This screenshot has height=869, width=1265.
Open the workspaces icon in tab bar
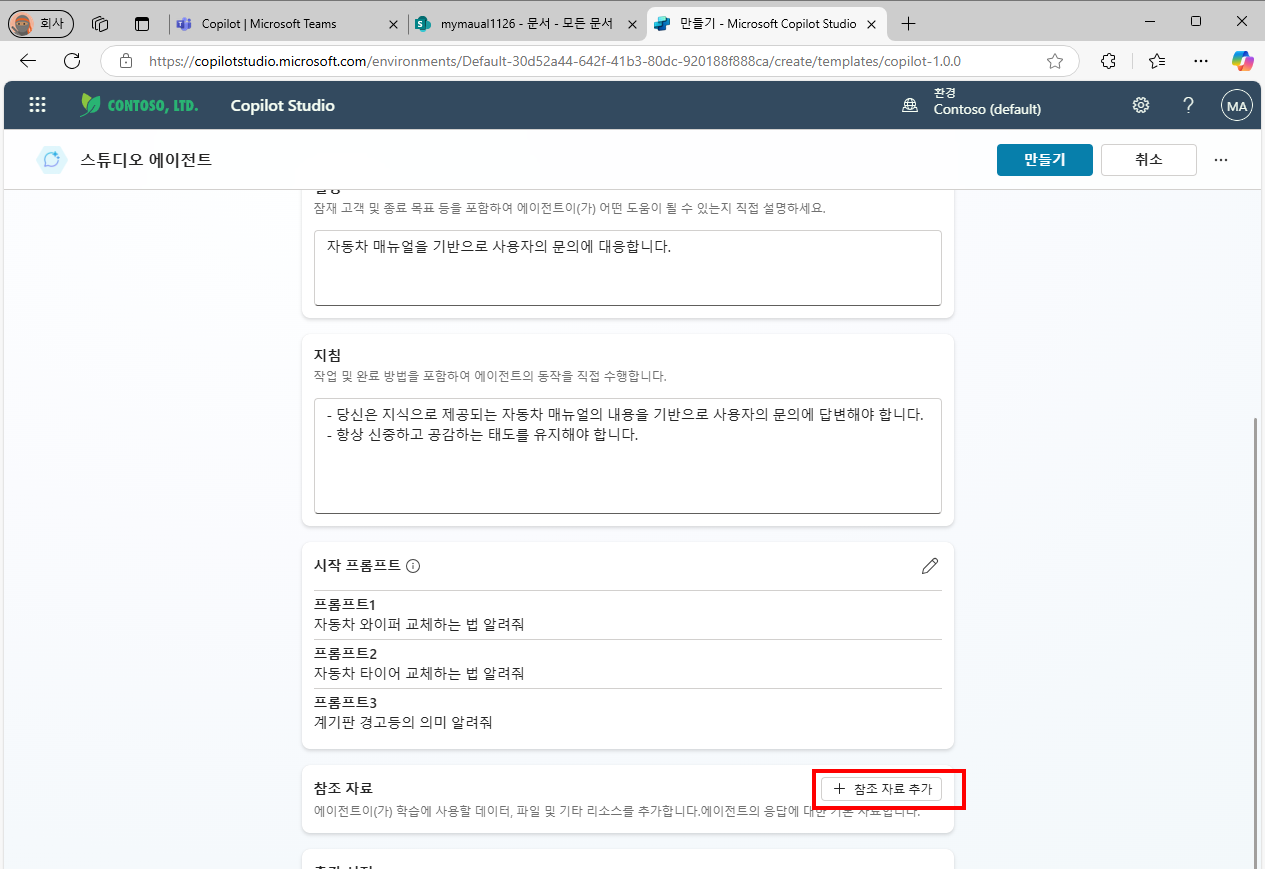[99, 23]
